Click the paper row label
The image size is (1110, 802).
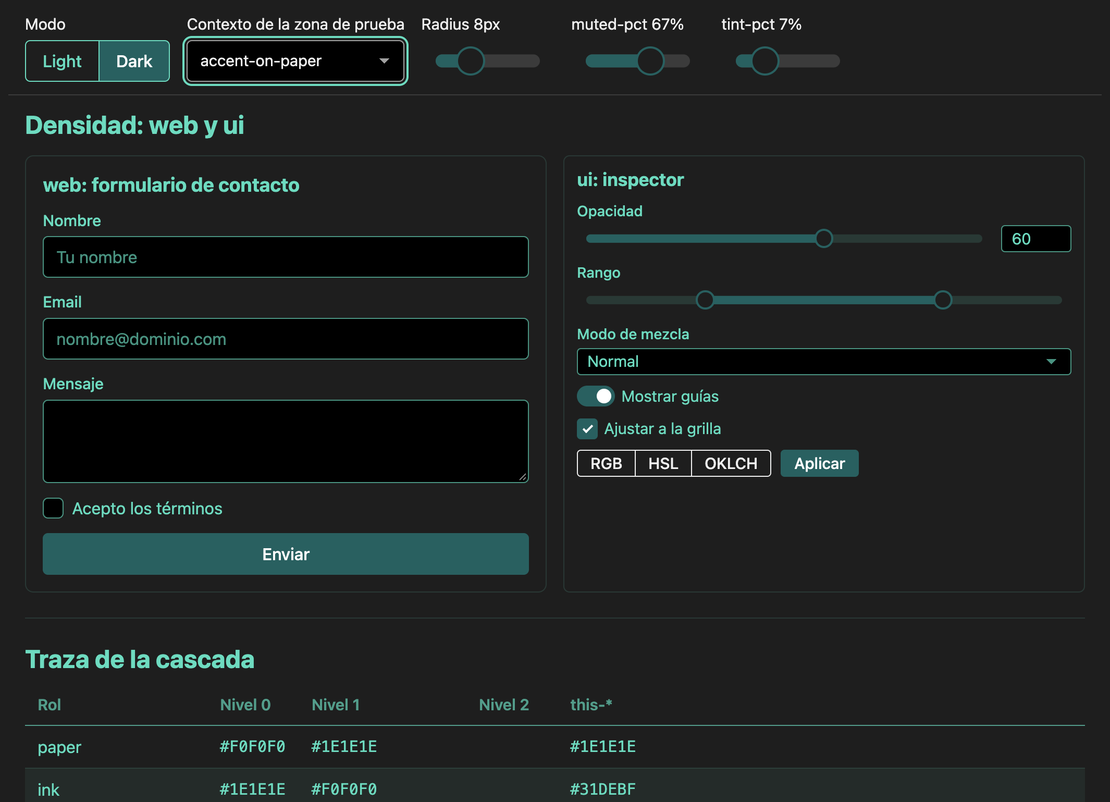(x=59, y=747)
